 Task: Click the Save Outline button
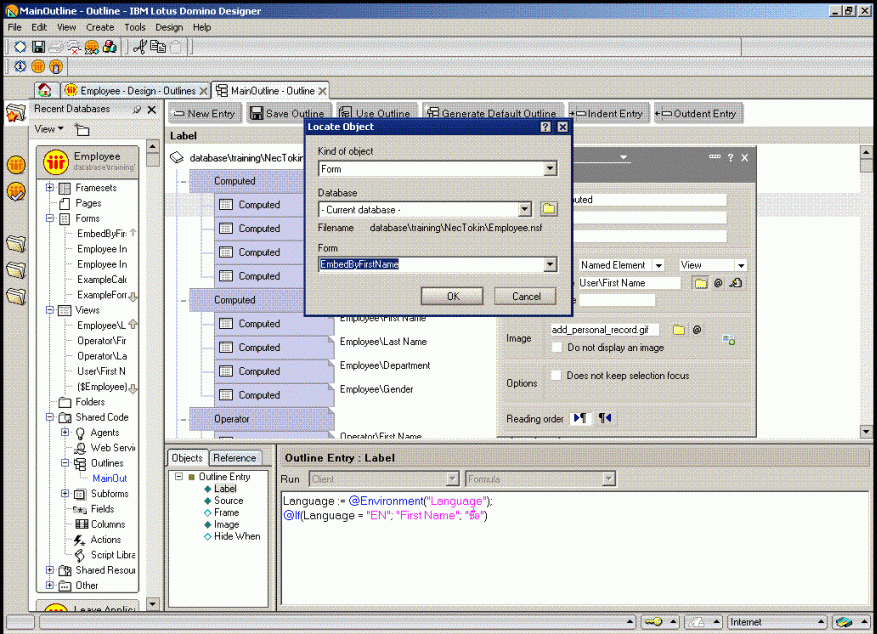[x=289, y=113]
